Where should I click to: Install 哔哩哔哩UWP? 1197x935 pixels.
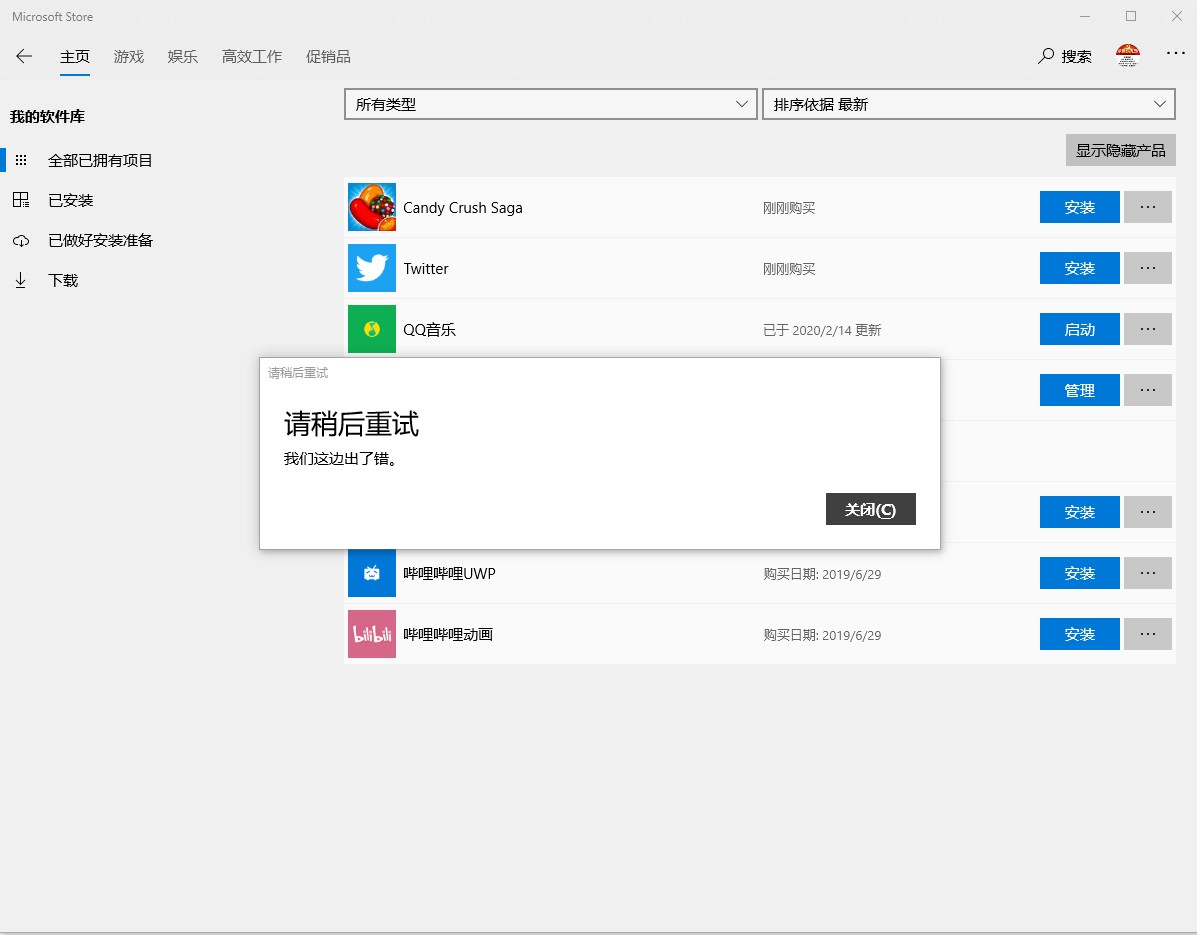pos(1079,573)
